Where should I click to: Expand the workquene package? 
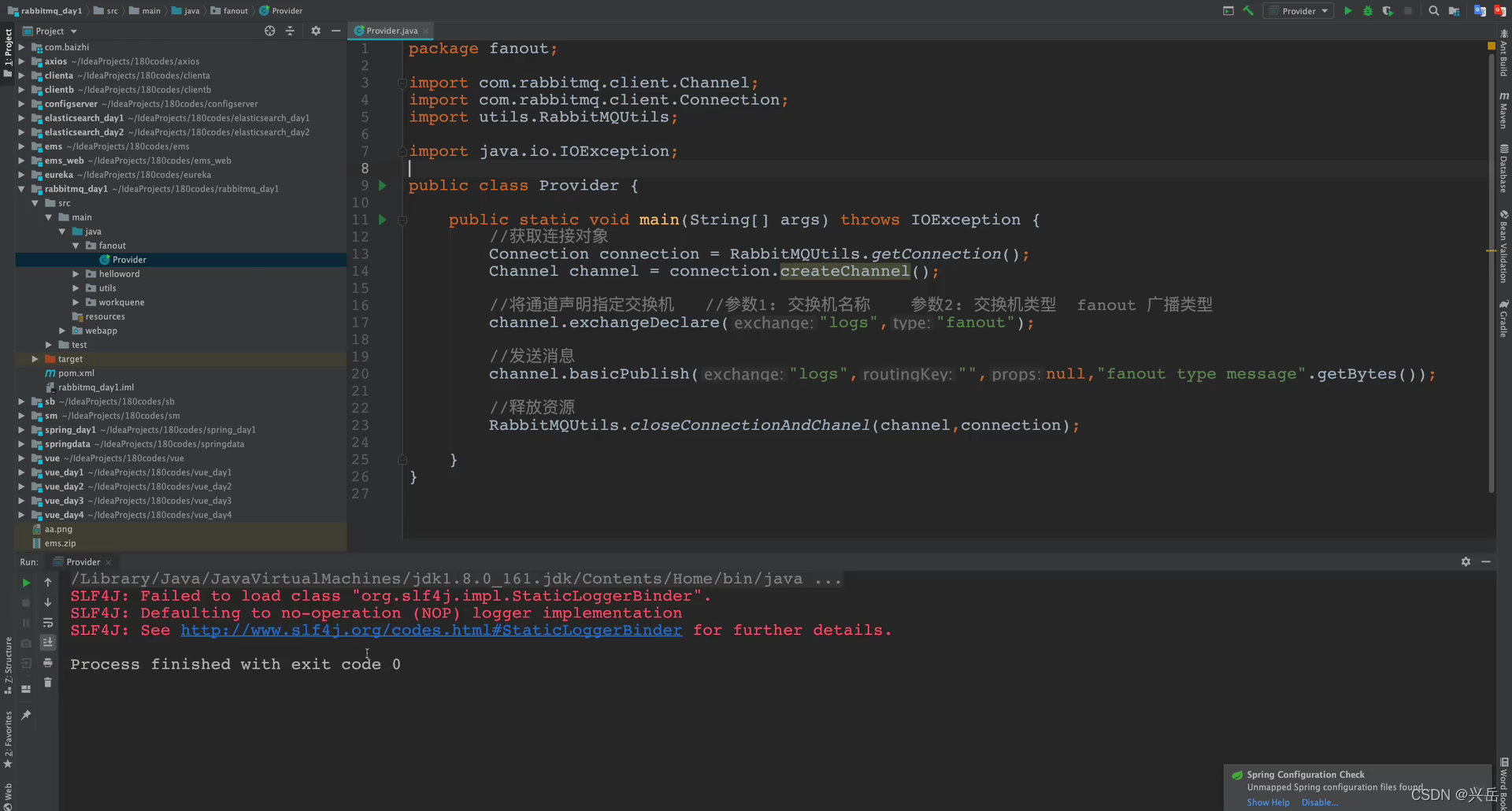click(76, 302)
